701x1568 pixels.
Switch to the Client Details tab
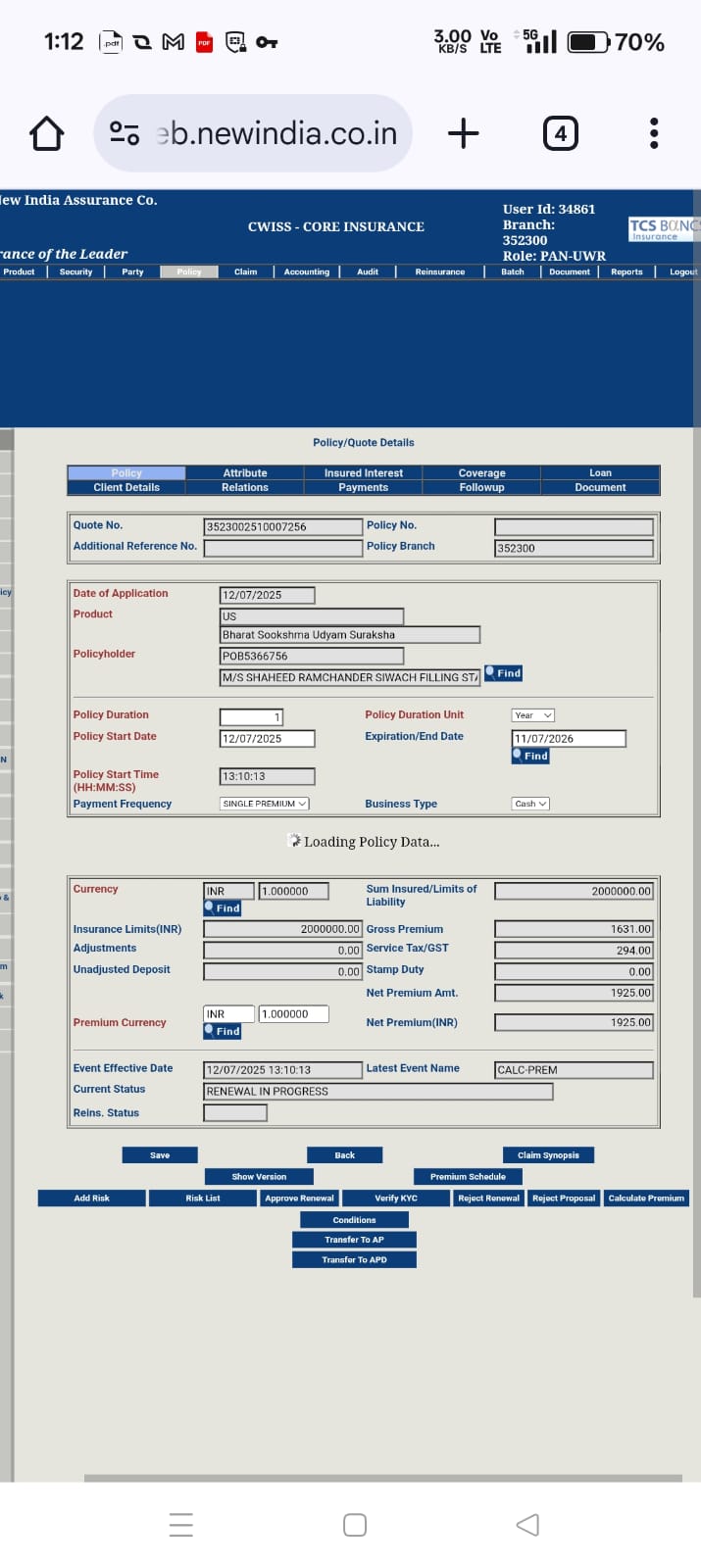pyautogui.click(x=126, y=487)
